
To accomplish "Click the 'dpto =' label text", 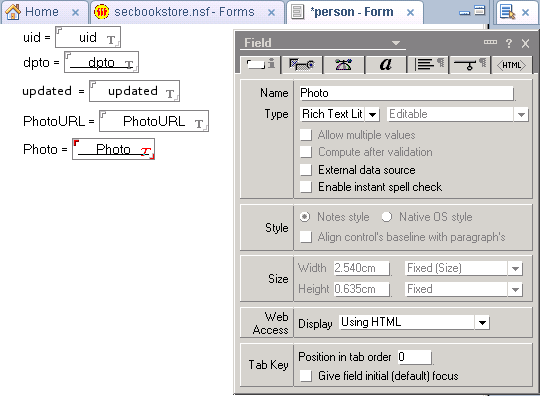I will [x=41, y=63].
